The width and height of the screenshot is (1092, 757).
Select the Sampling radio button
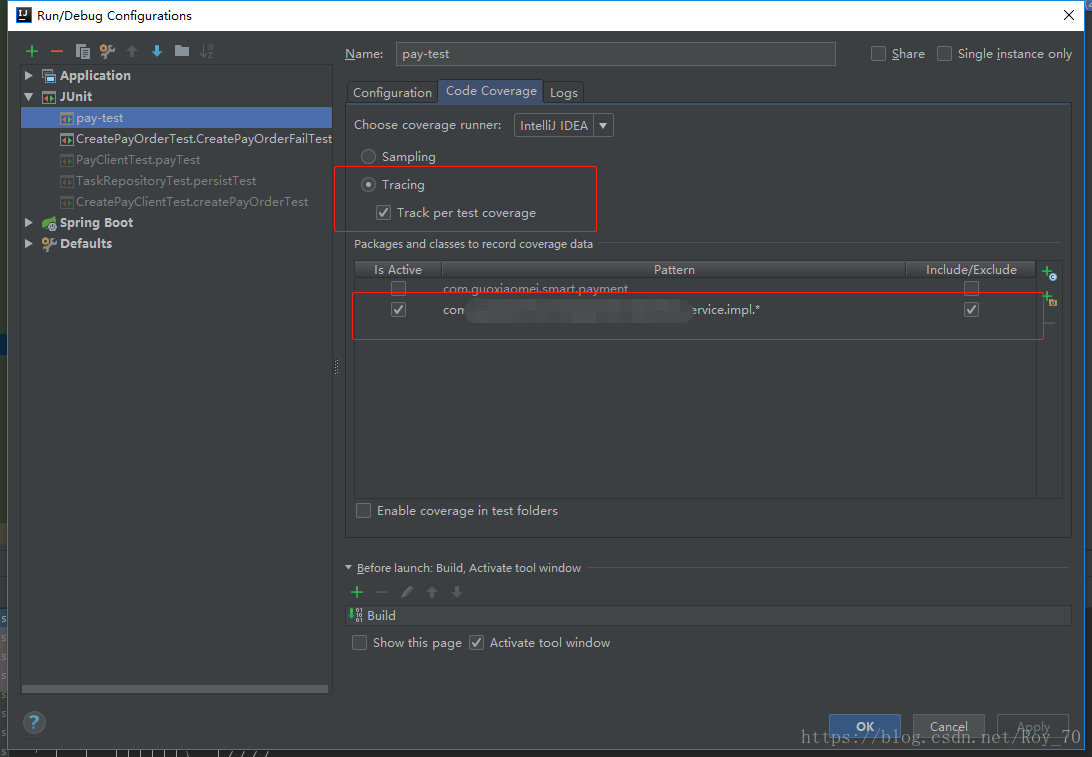click(368, 157)
